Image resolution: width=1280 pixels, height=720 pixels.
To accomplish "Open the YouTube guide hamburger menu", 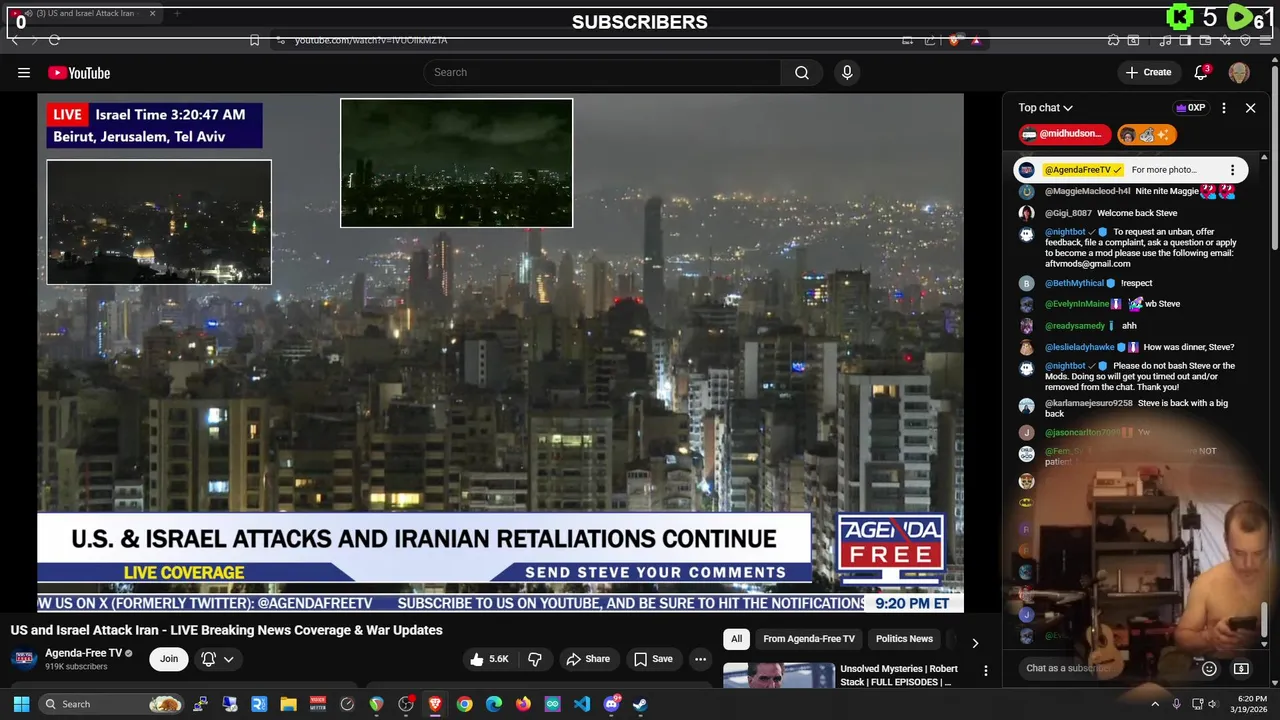I will click(23, 72).
